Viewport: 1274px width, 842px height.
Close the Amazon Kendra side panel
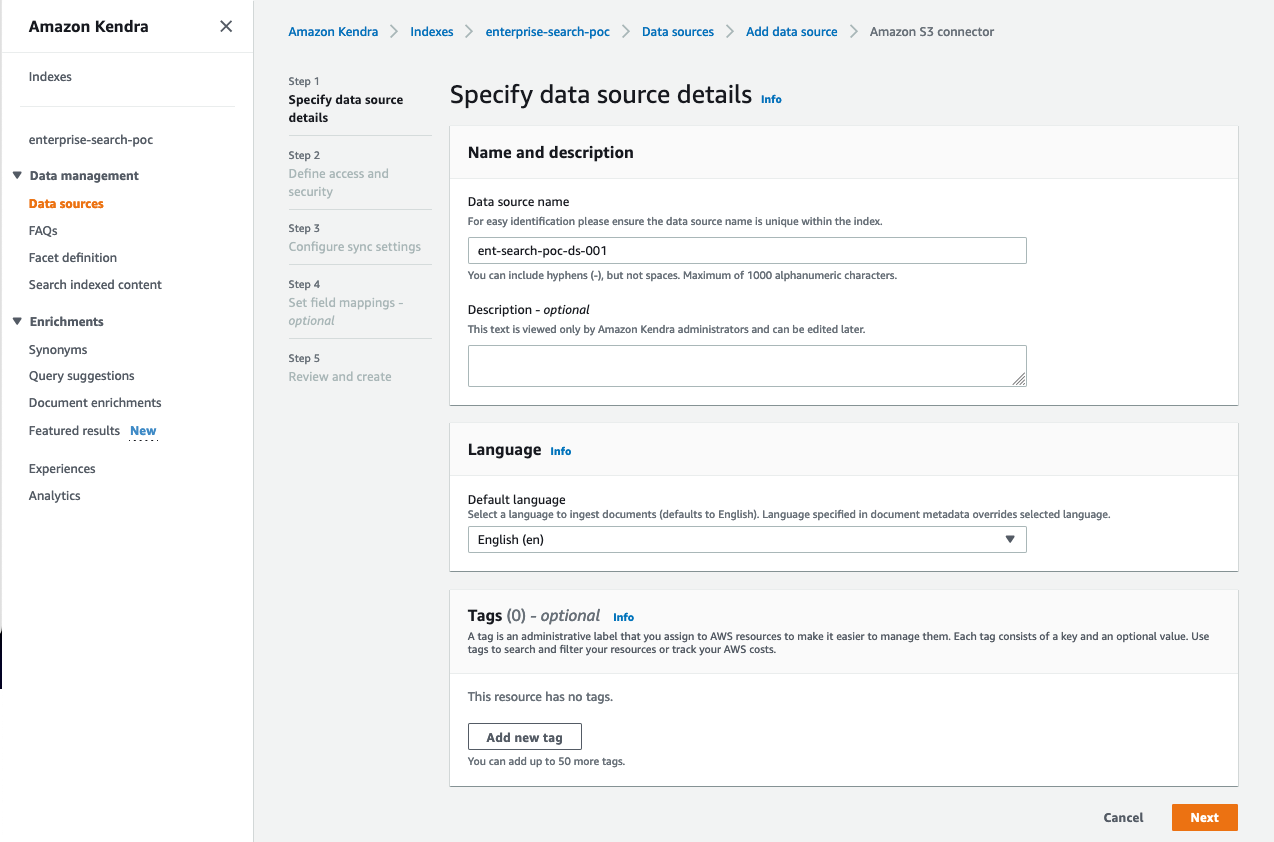(226, 27)
